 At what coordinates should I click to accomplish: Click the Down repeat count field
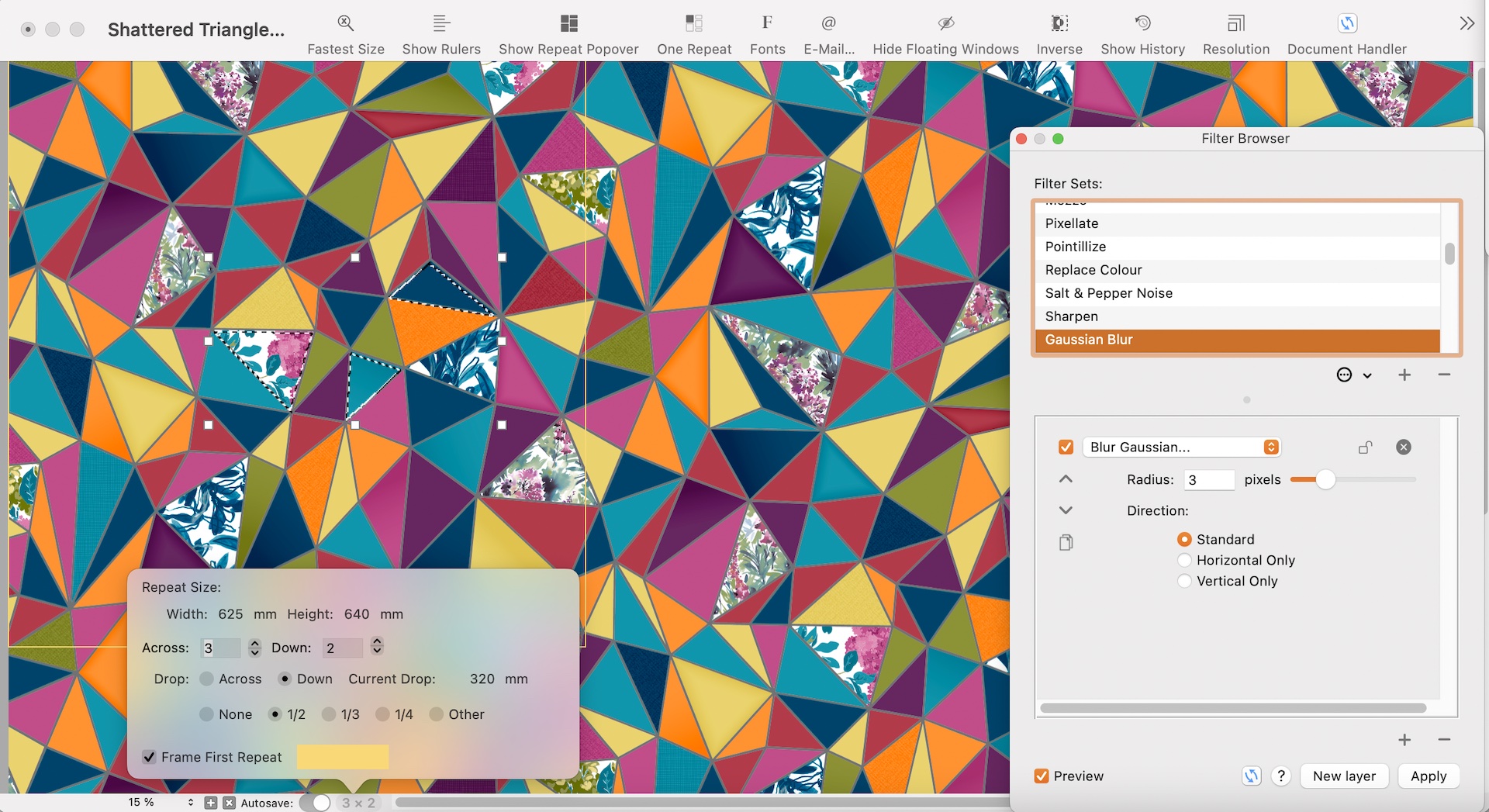coord(344,648)
